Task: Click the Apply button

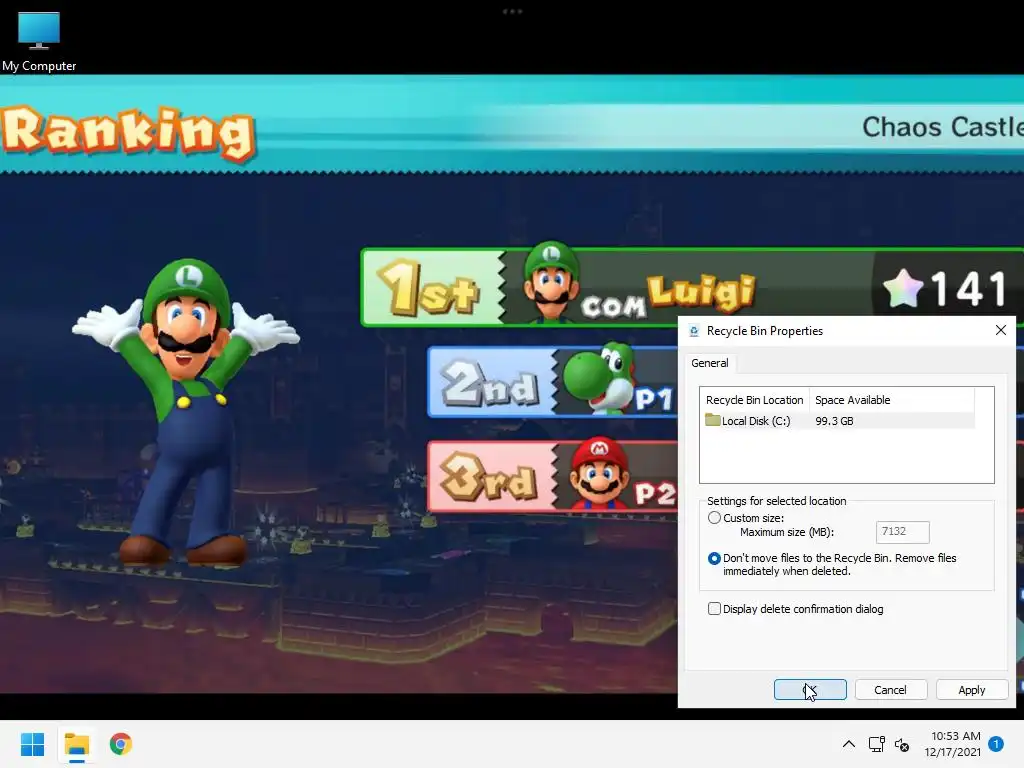Action: point(971,690)
